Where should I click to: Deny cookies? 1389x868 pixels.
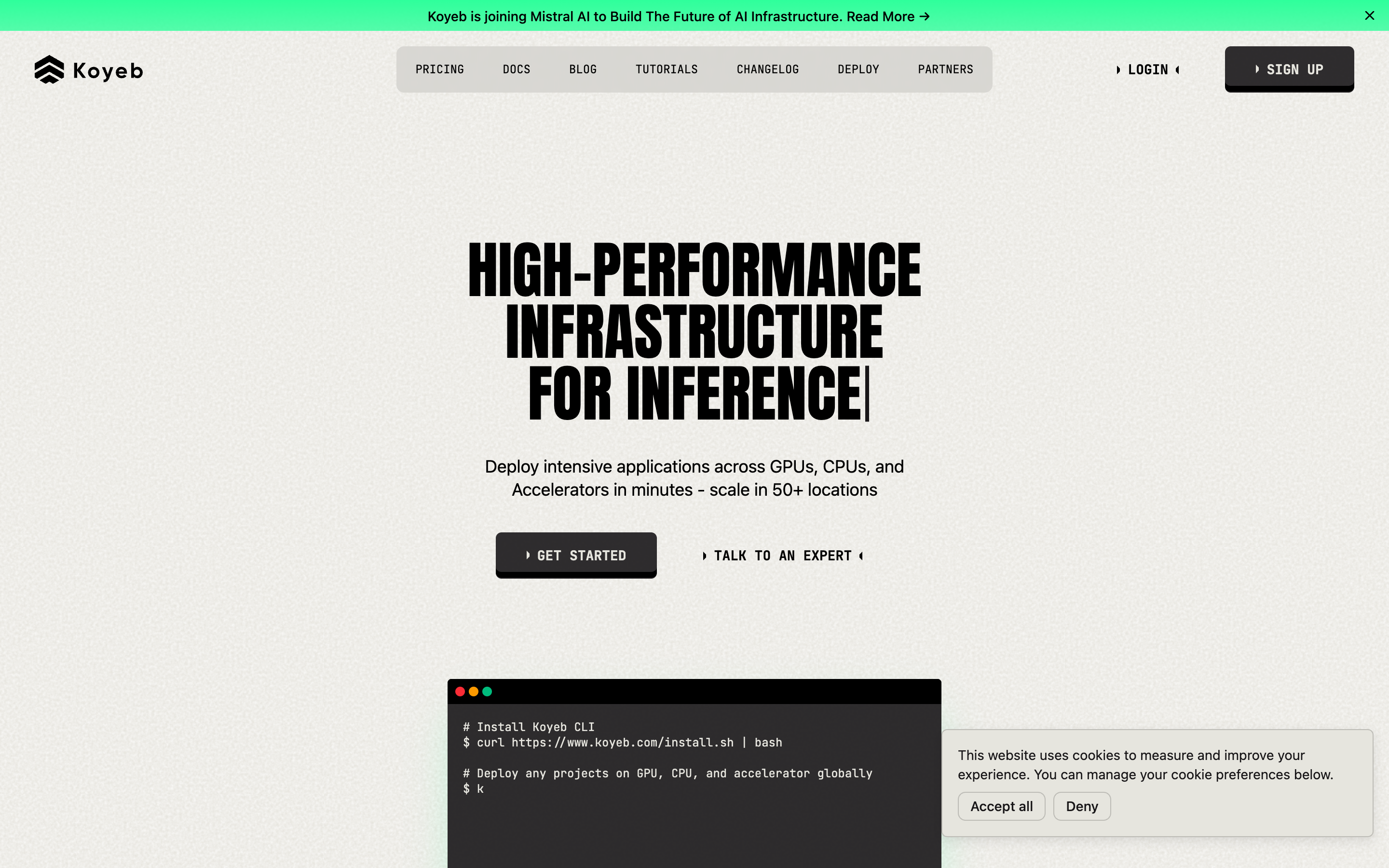point(1081,806)
